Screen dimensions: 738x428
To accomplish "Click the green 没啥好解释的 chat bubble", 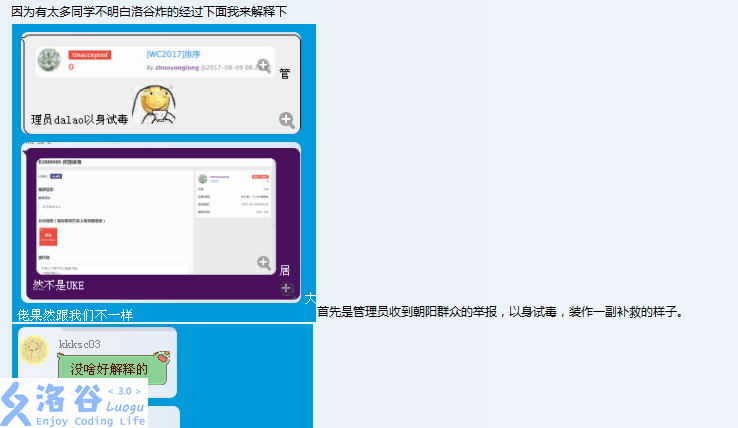I will [108, 369].
